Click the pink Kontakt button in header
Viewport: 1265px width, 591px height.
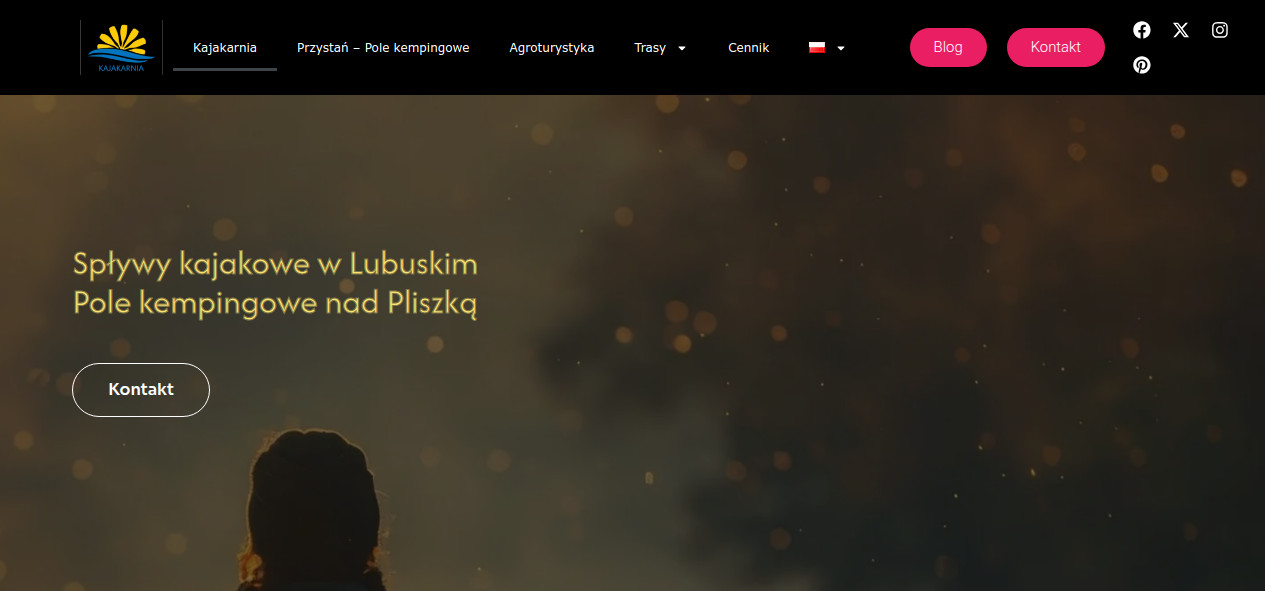point(1056,47)
